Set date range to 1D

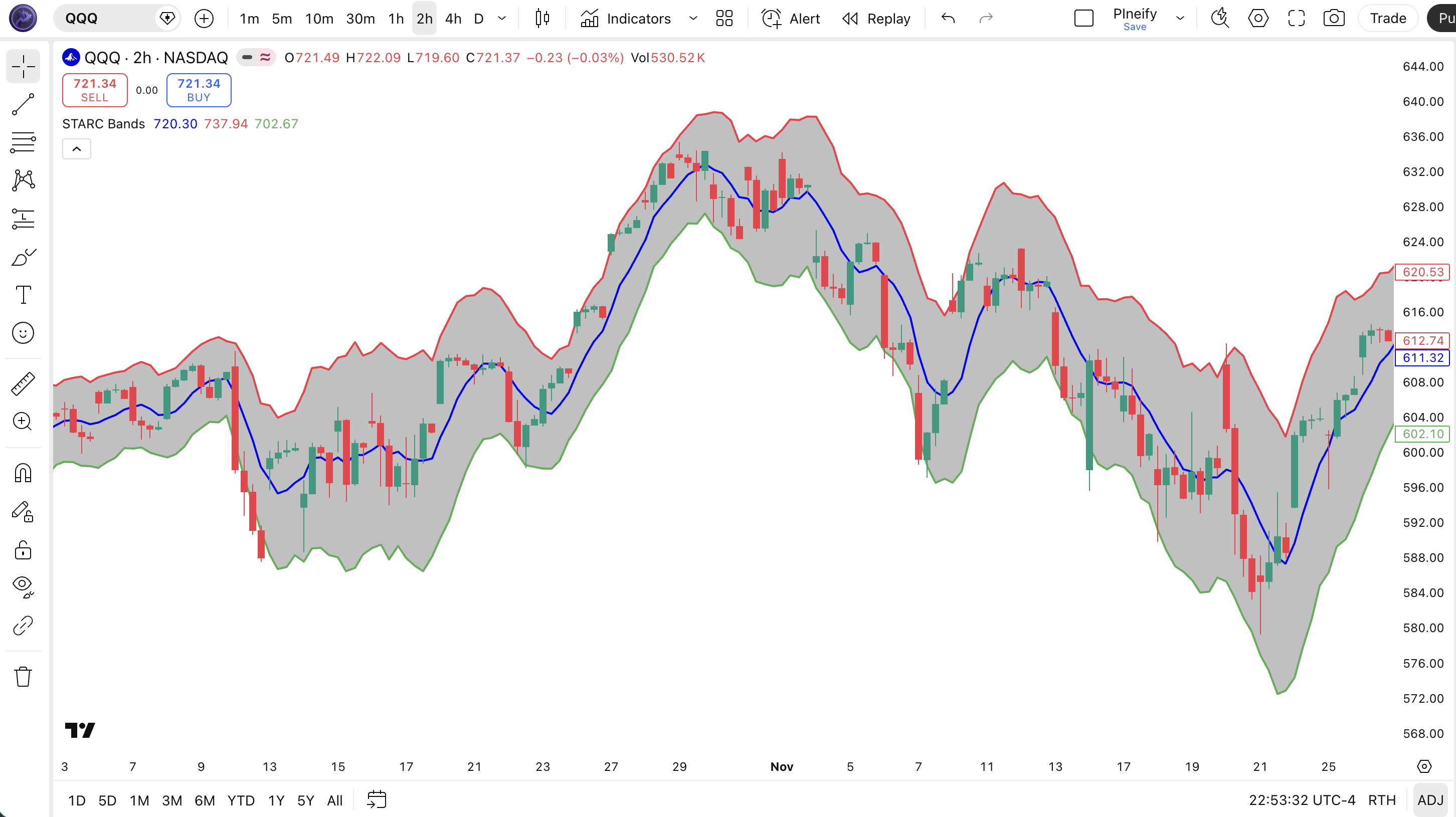coord(77,800)
